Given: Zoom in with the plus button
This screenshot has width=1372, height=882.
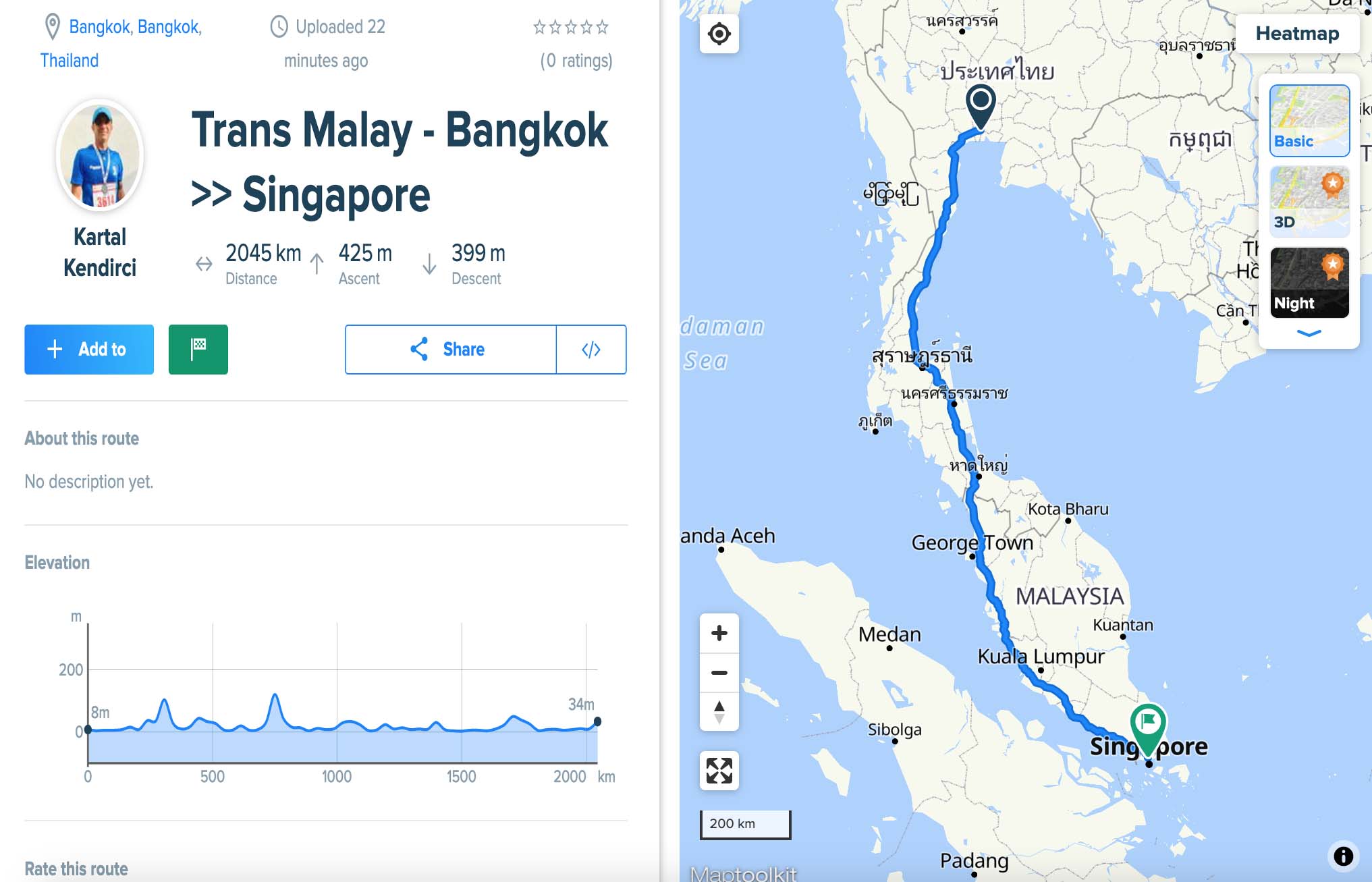Looking at the screenshot, I should (719, 633).
